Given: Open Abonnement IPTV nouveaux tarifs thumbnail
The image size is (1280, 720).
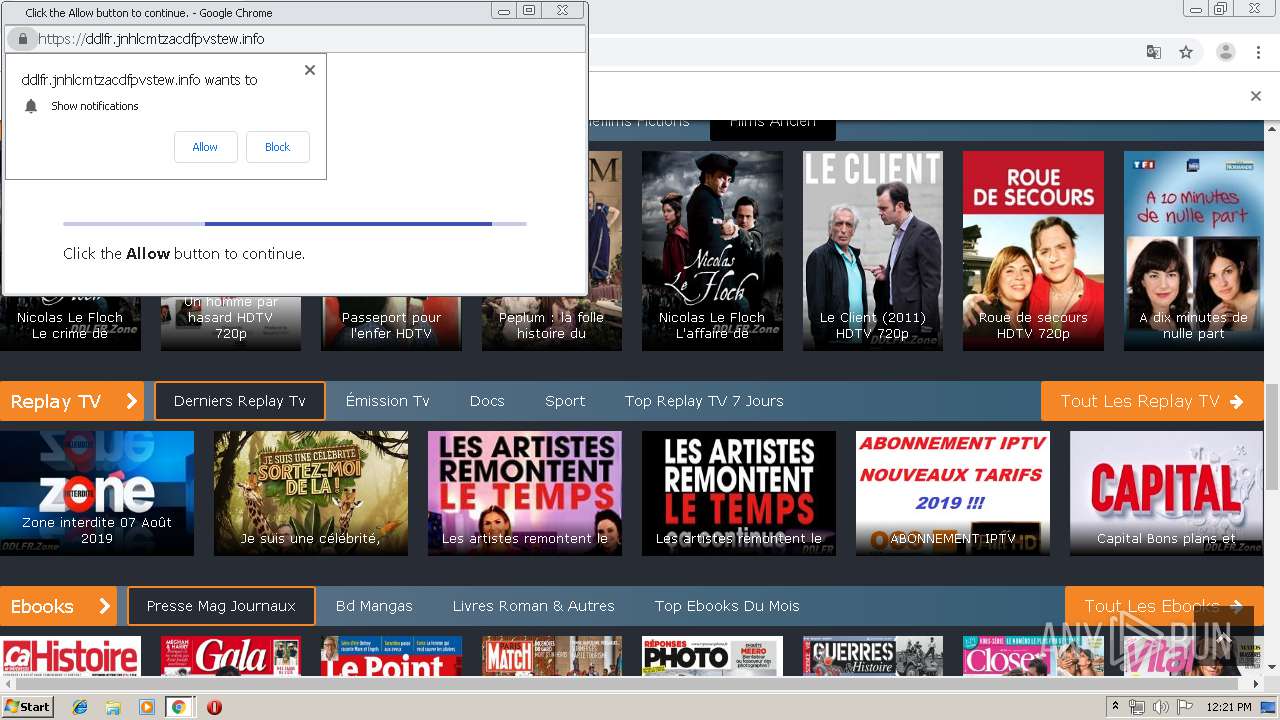Looking at the screenshot, I should (x=953, y=493).
